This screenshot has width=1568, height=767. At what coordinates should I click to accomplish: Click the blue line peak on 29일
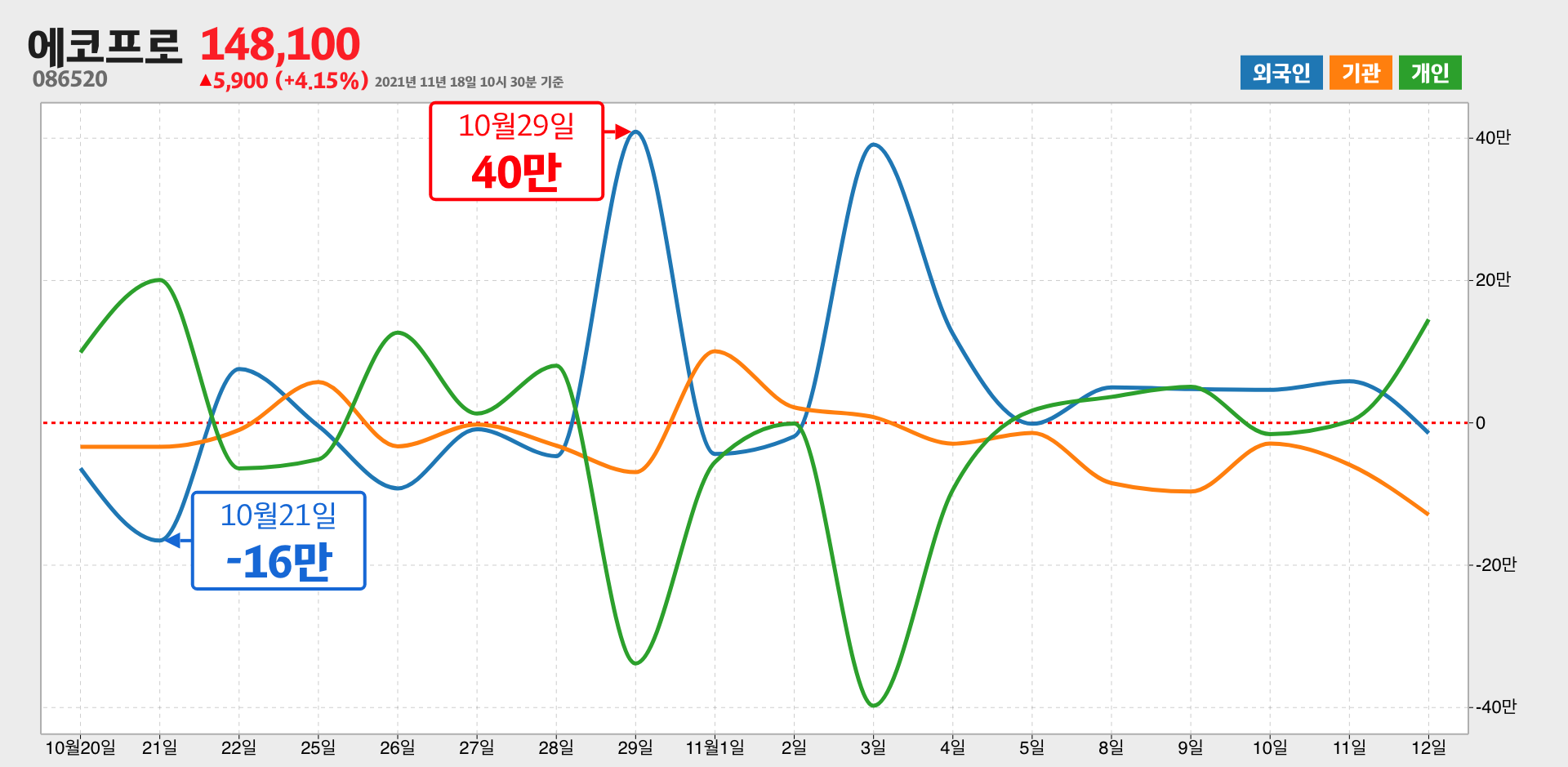pyautogui.click(x=636, y=132)
